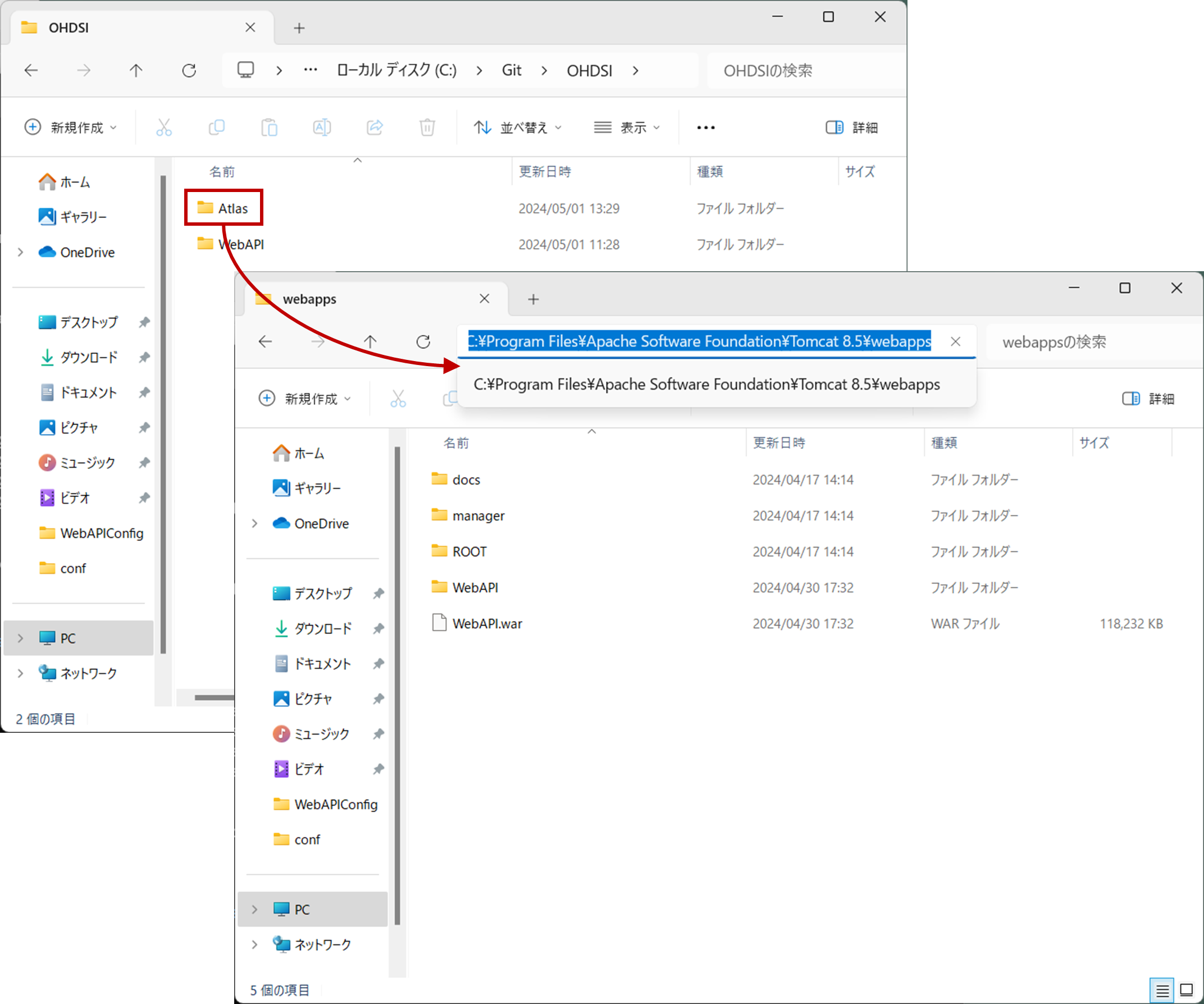Close the OHDSI tab
1204x1004 pixels.
click(x=250, y=28)
